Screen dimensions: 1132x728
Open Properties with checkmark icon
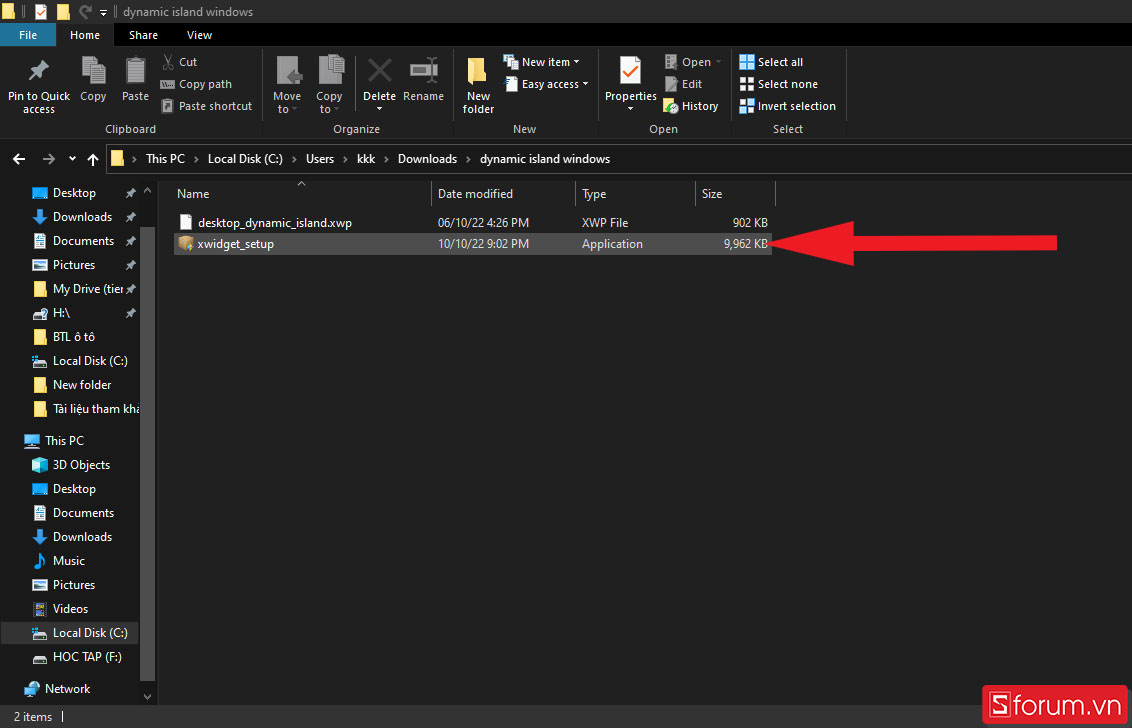coord(630,74)
